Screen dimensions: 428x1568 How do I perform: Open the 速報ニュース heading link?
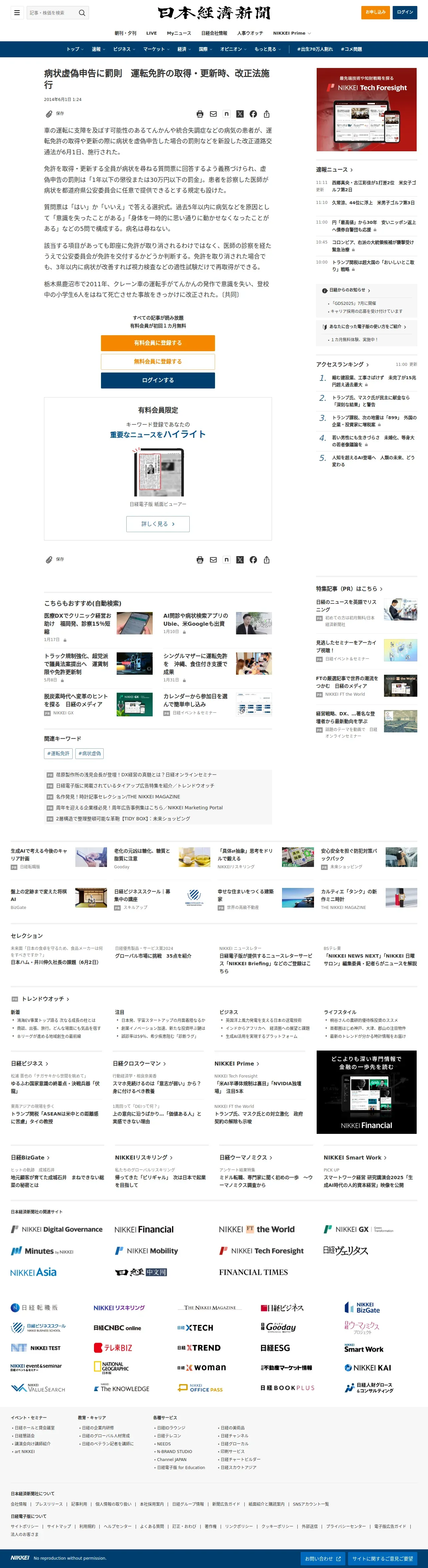(334, 170)
